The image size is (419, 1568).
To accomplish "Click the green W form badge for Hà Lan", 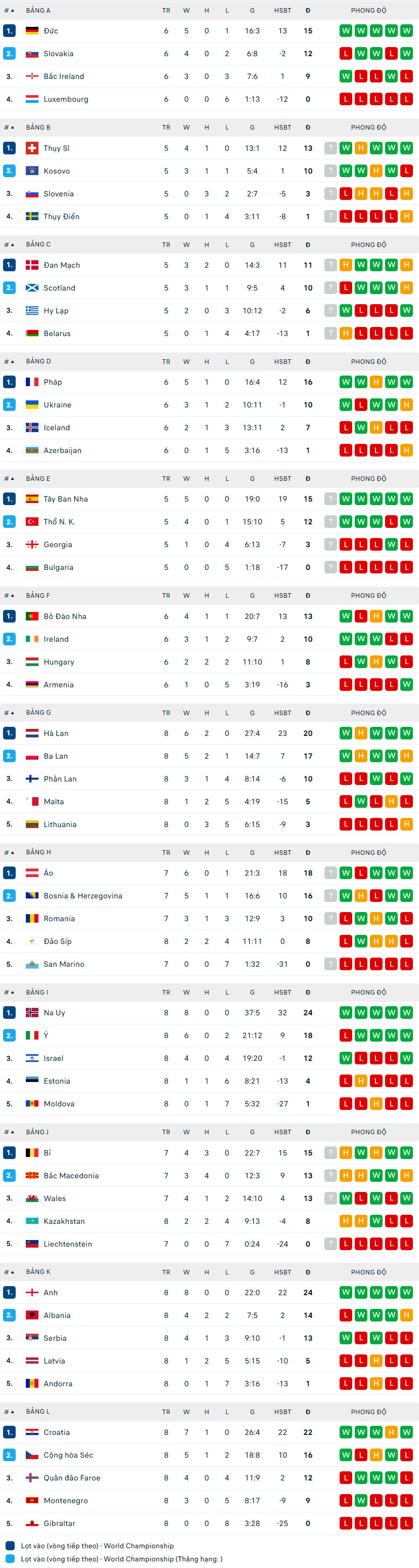I will [x=345, y=733].
